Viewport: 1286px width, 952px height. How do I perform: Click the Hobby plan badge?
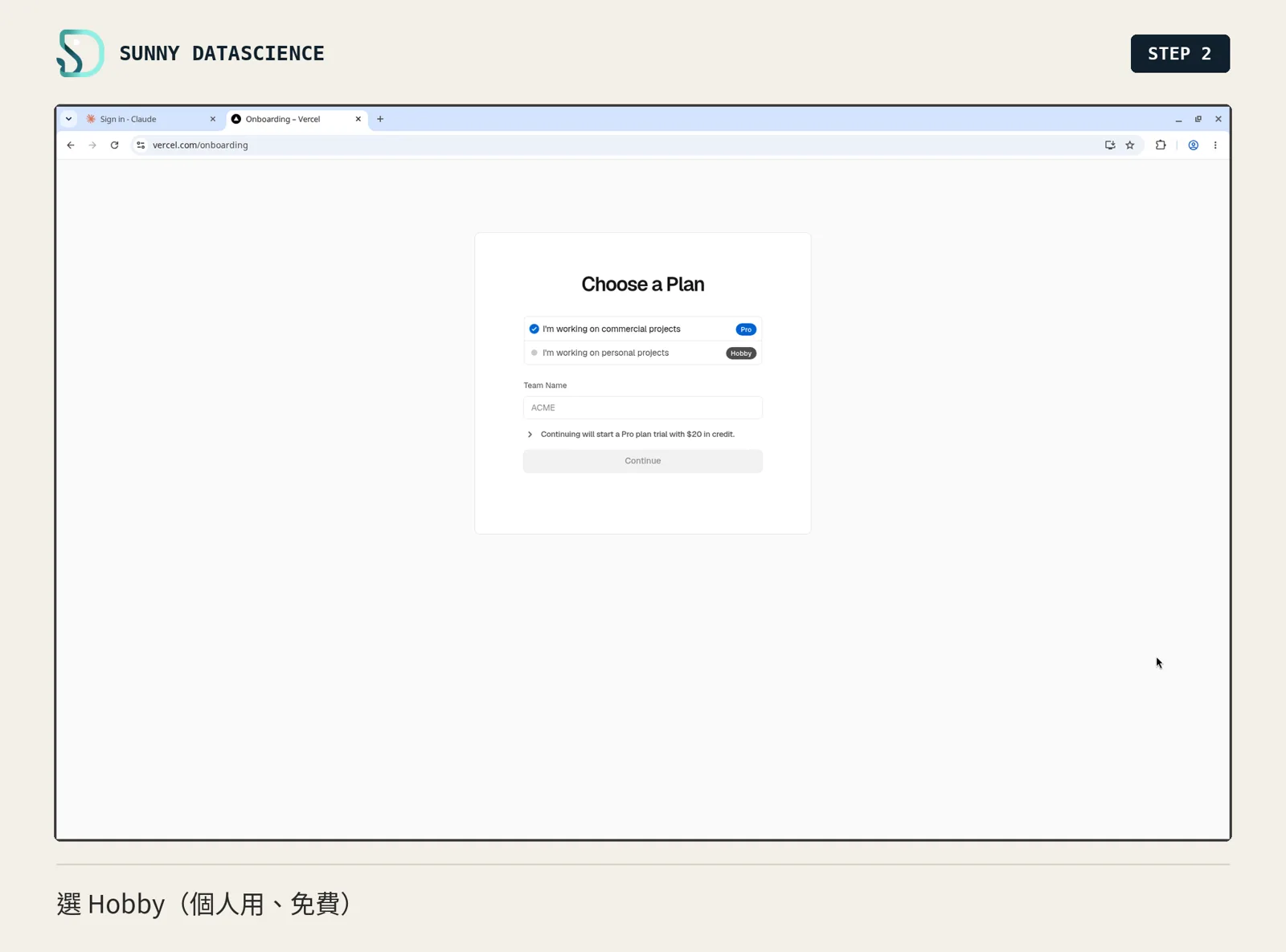[x=741, y=353]
